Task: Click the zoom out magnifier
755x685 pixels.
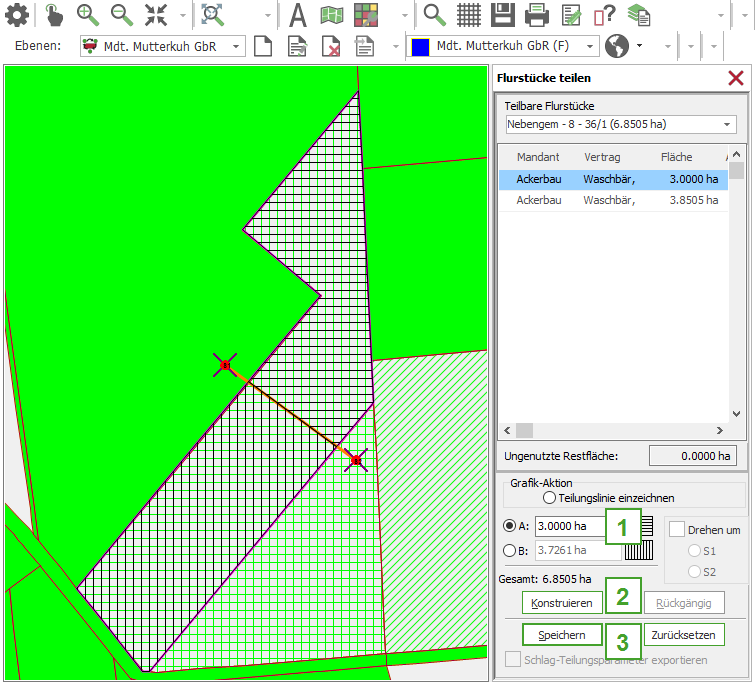Action: (x=122, y=14)
